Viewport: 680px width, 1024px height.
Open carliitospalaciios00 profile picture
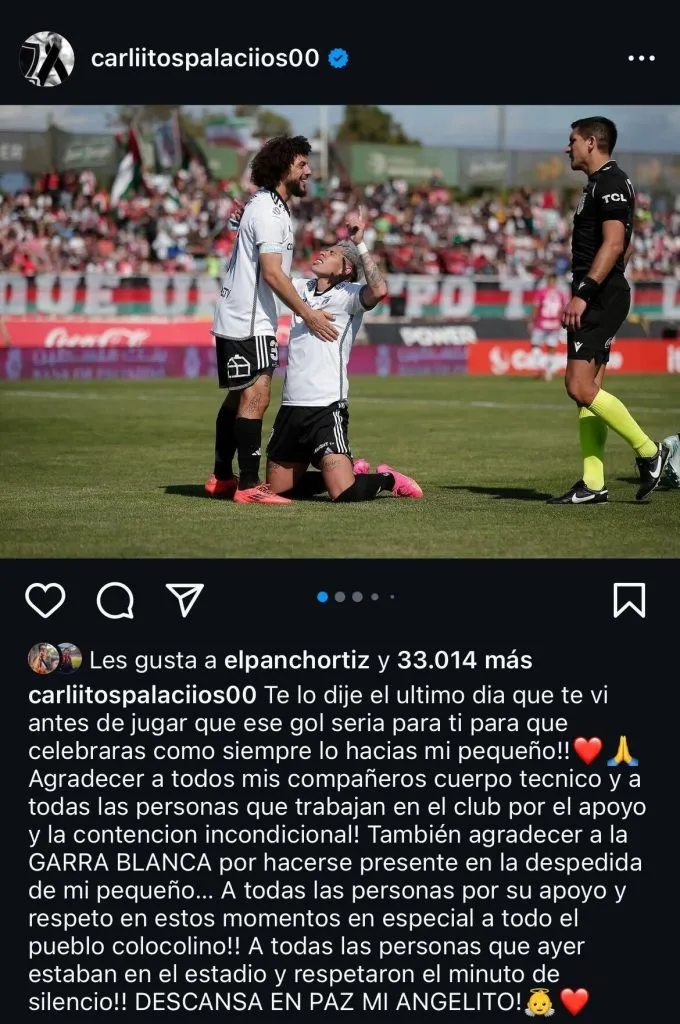46,59
